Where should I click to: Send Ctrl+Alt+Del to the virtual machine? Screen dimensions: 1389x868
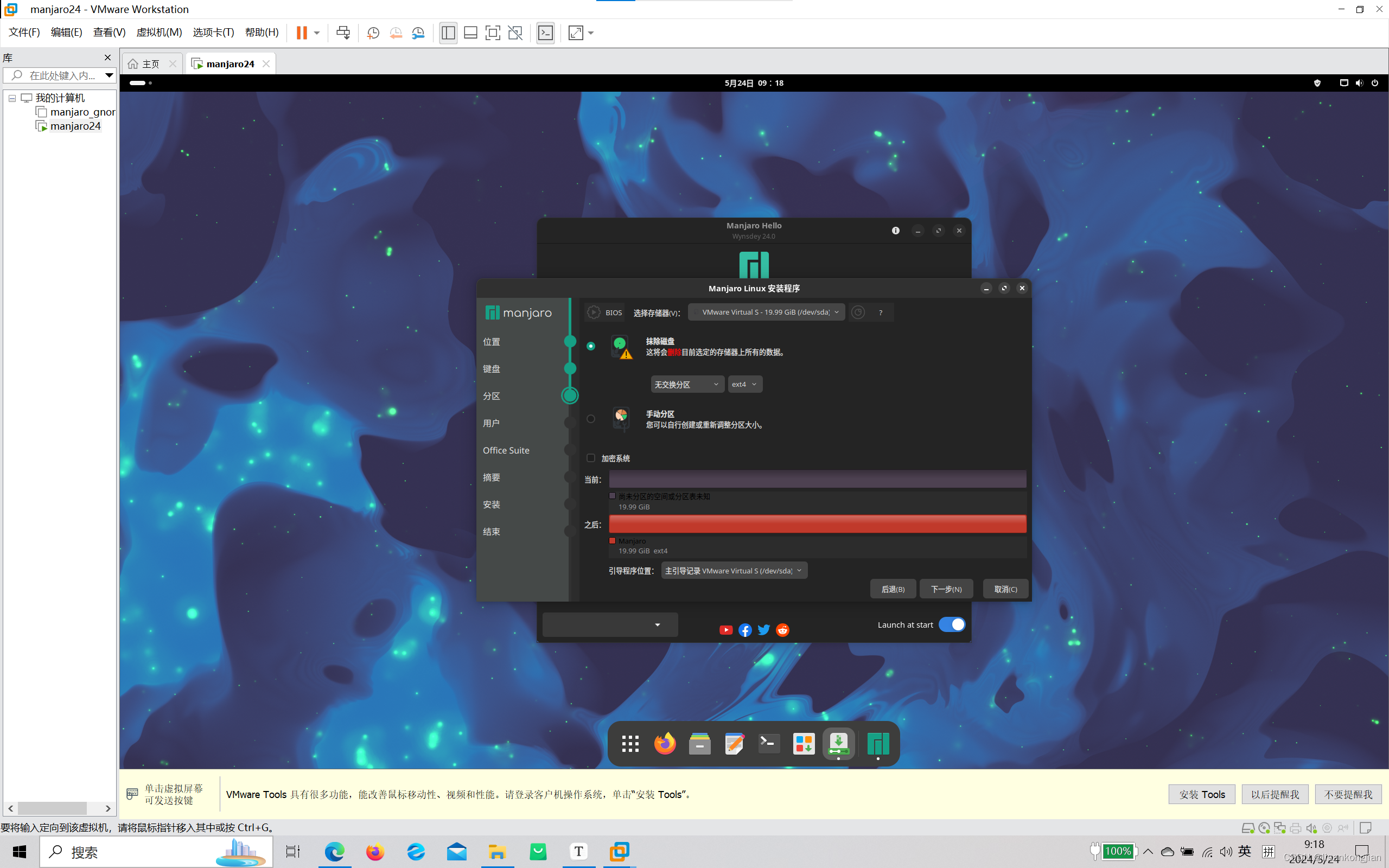[x=343, y=33]
